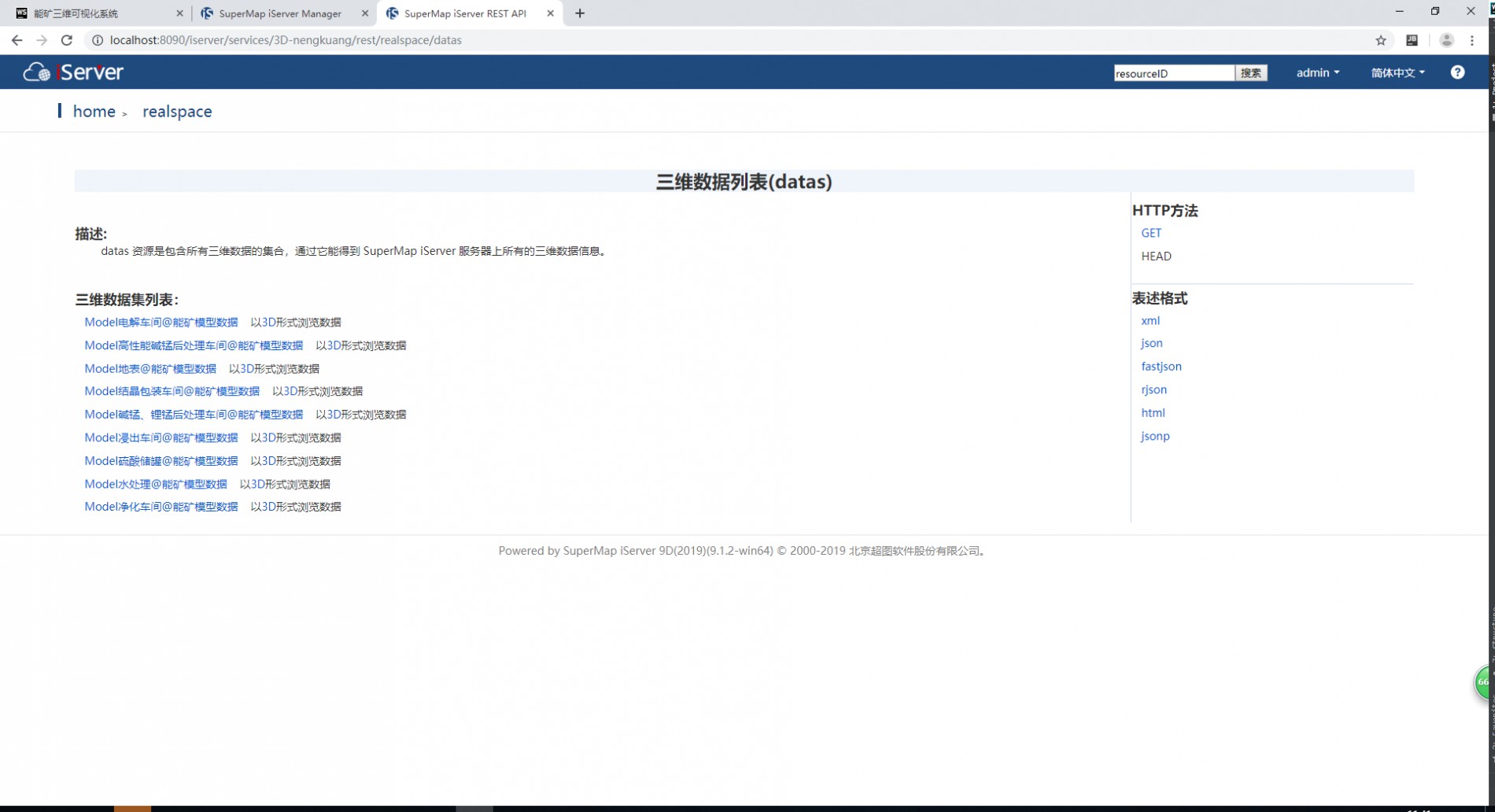Open the Chrome profile avatar

point(1446,40)
